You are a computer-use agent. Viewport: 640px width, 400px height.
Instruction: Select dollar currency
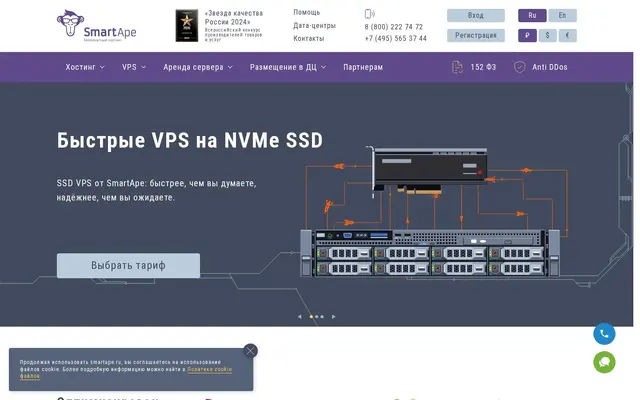click(547, 36)
